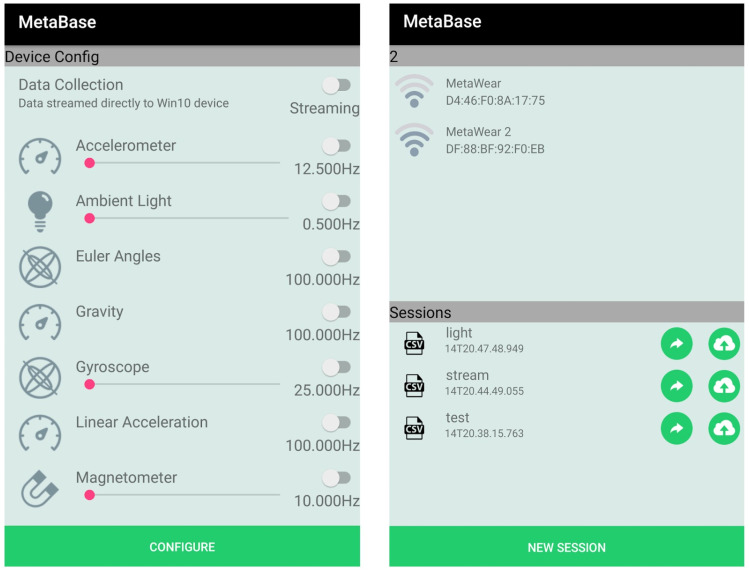This screenshot has height=571, width=749.
Task: Click the share arrow for light session
Action: pos(676,343)
